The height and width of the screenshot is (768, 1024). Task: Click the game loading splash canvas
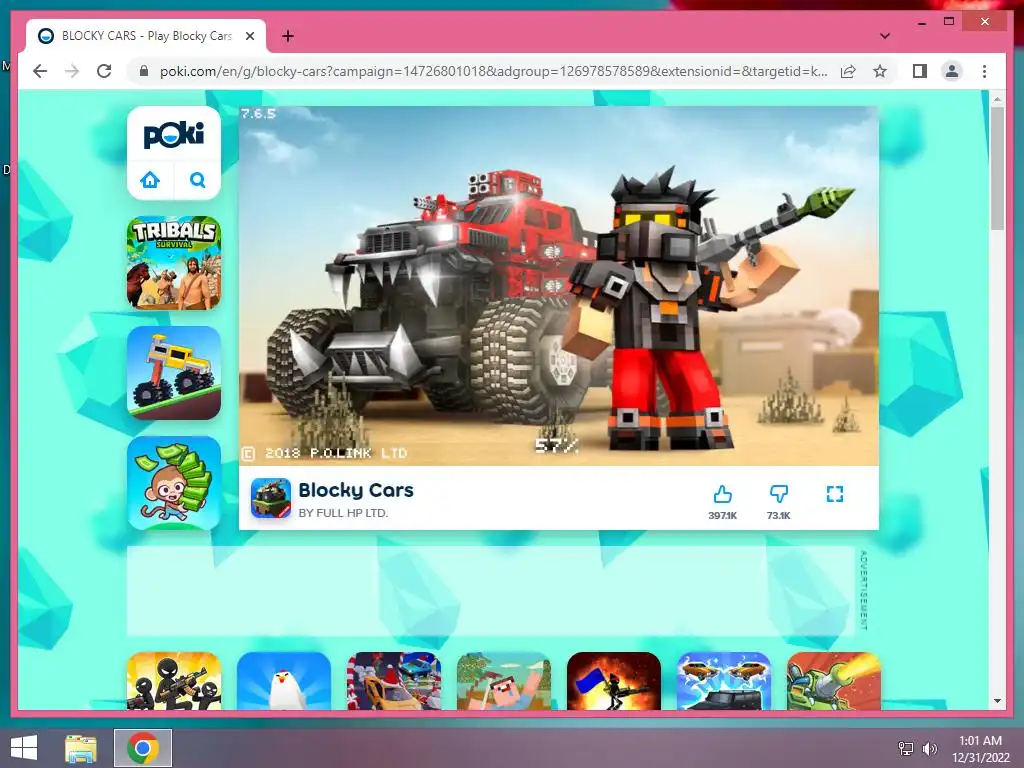[x=559, y=286]
